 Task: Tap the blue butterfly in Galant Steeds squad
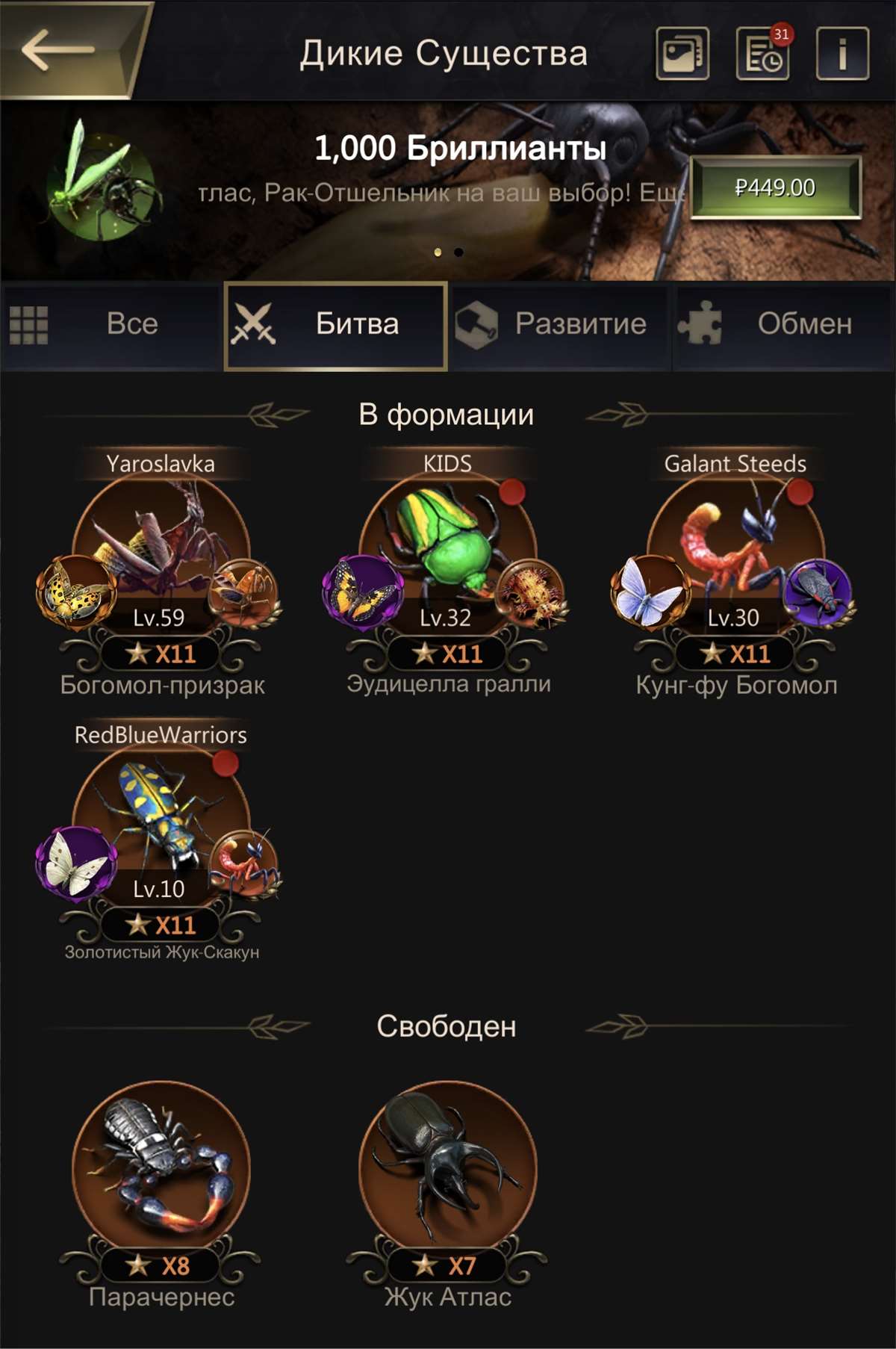[x=650, y=591]
